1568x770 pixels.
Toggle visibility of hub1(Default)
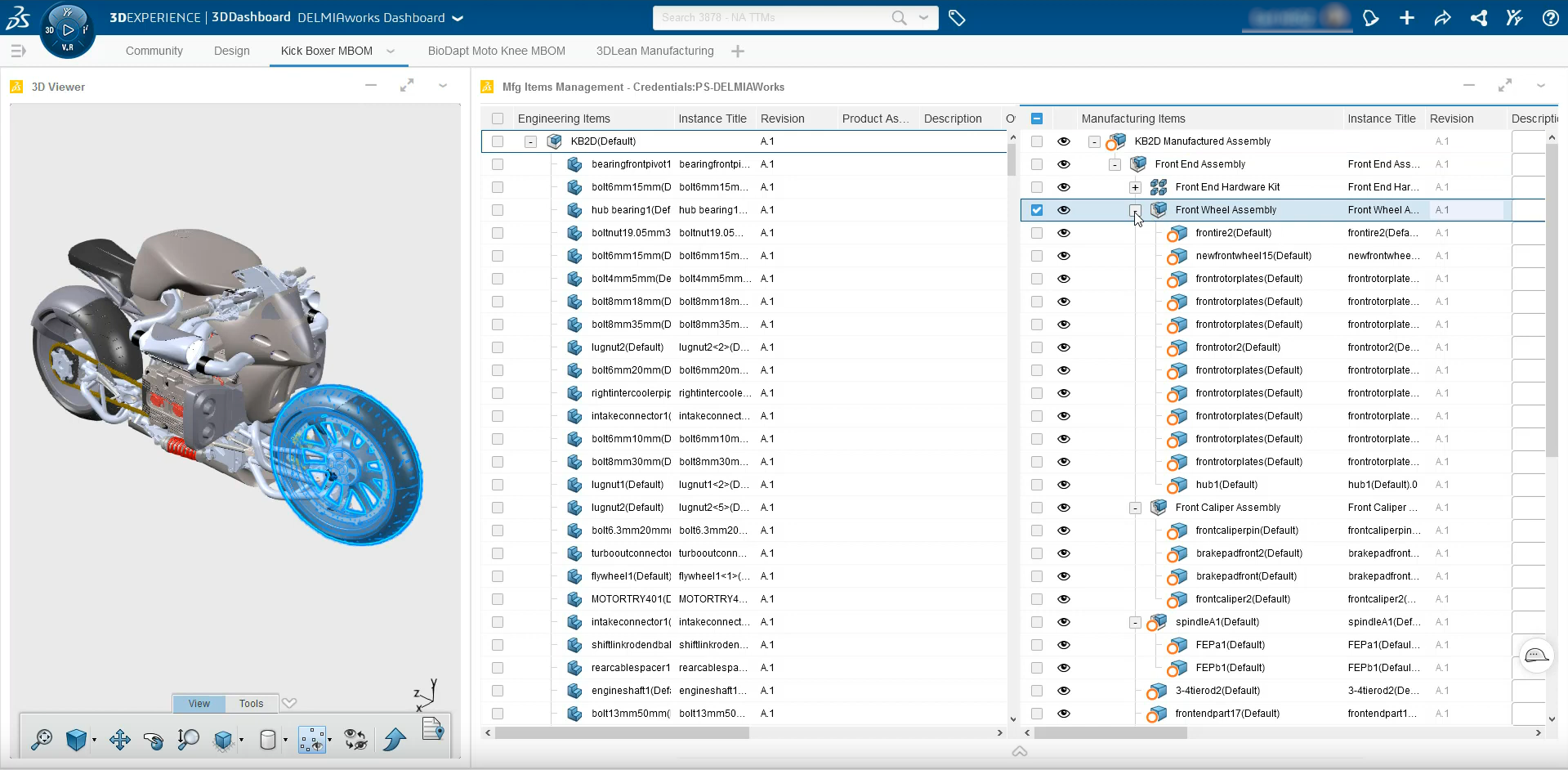[x=1063, y=485]
